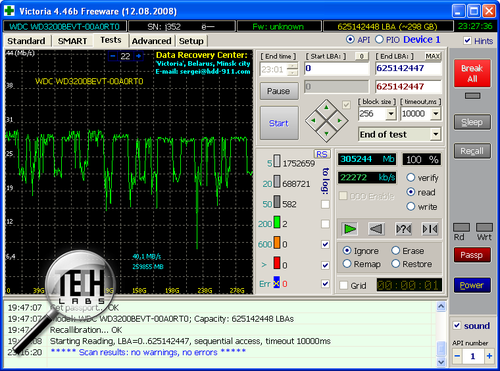Choose Ignore error action
Screen dimensions: 500x371
click(347, 250)
